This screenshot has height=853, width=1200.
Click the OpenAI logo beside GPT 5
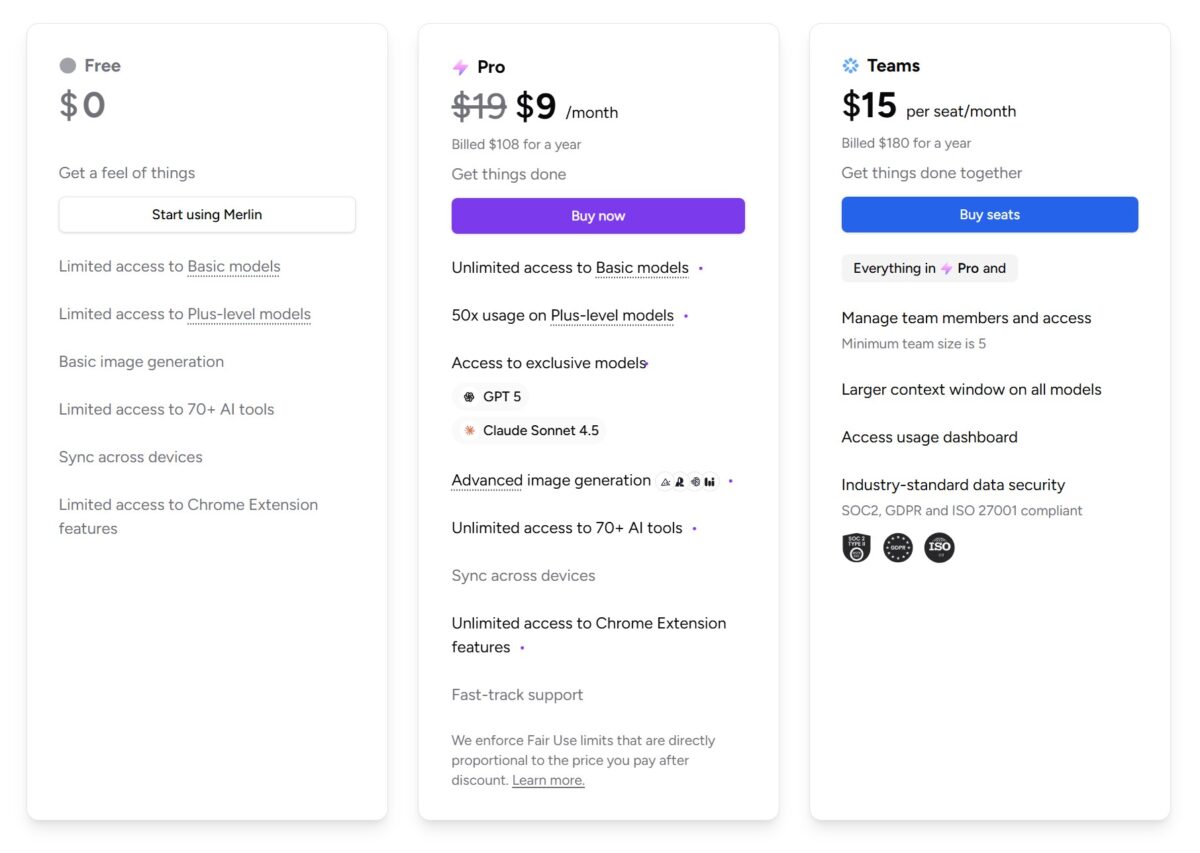tap(469, 397)
